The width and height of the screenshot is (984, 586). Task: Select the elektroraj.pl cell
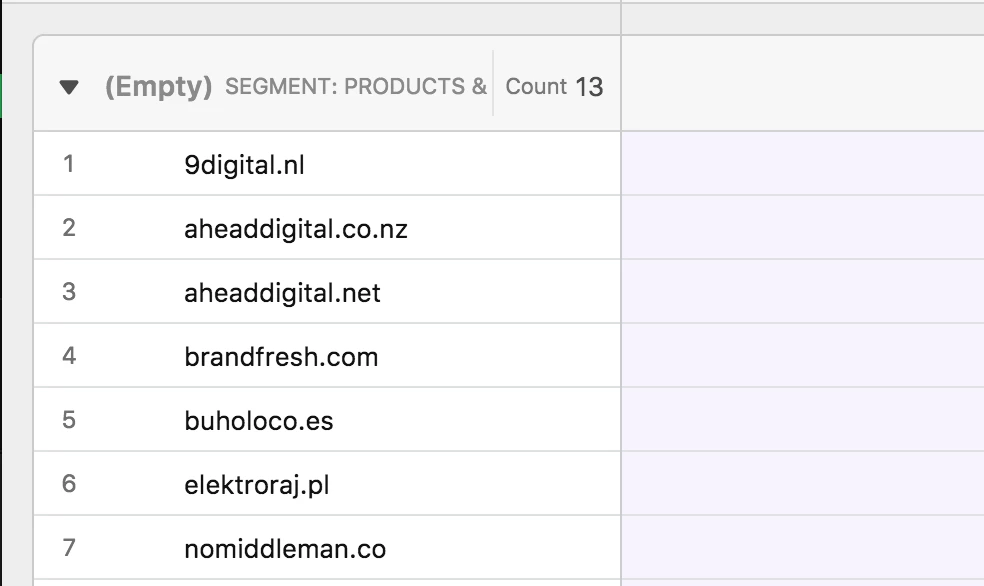click(x=257, y=484)
